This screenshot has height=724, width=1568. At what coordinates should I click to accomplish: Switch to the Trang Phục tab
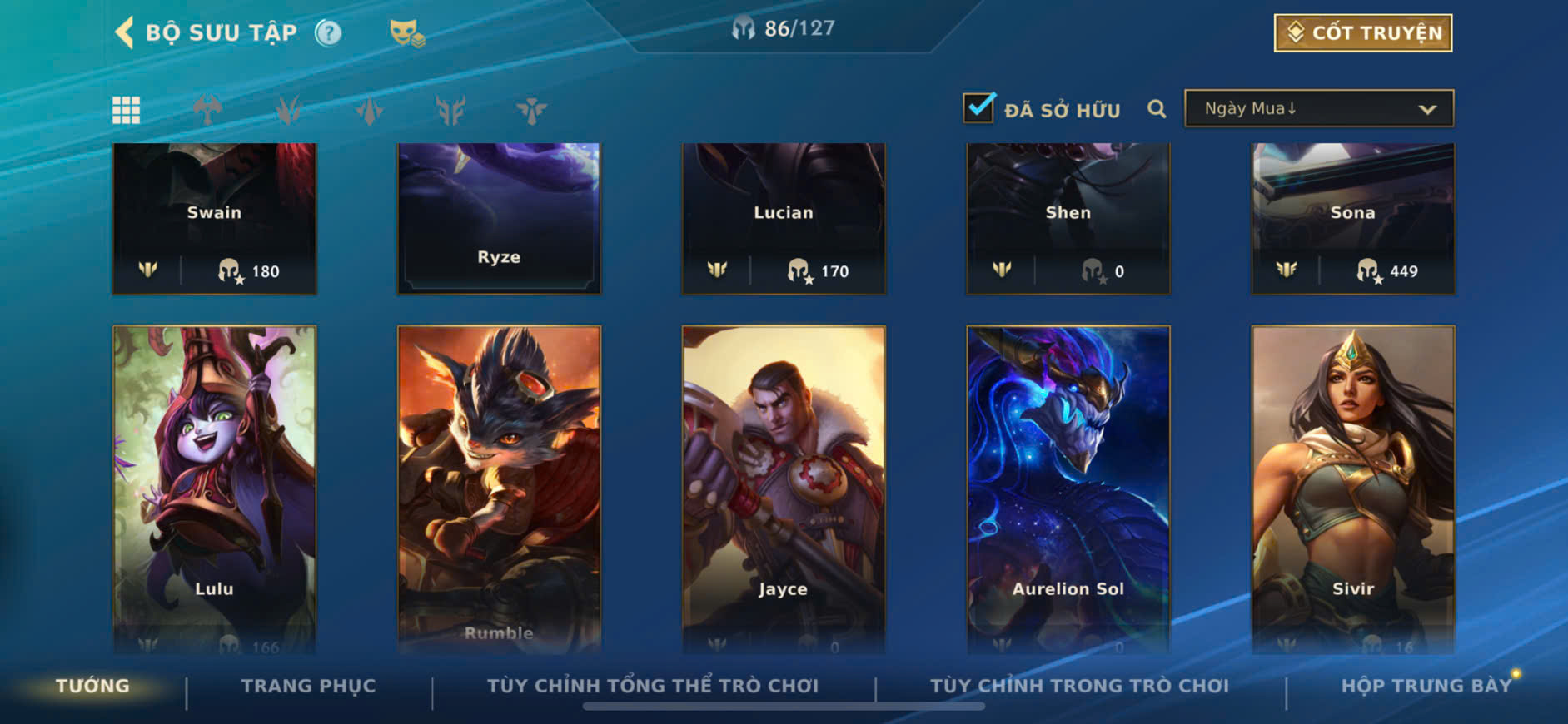click(308, 686)
